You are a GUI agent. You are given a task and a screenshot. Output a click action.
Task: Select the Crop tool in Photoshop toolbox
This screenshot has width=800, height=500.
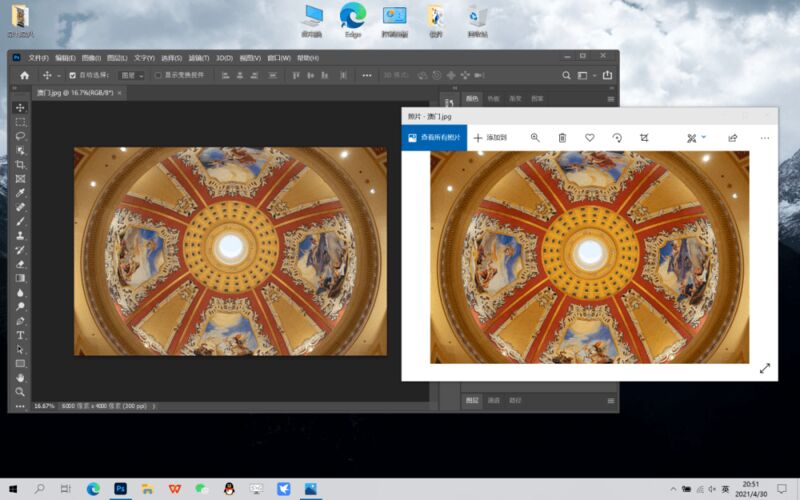pyautogui.click(x=20, y=165)
